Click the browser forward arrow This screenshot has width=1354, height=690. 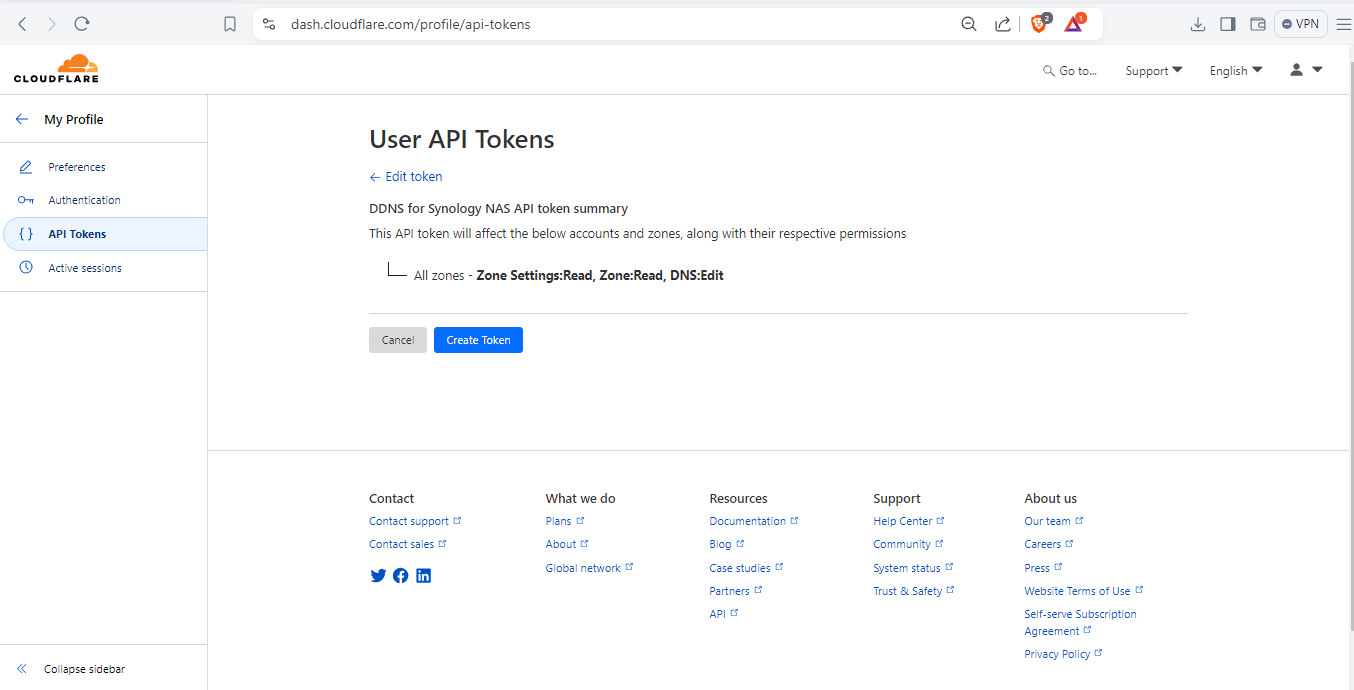52,24
